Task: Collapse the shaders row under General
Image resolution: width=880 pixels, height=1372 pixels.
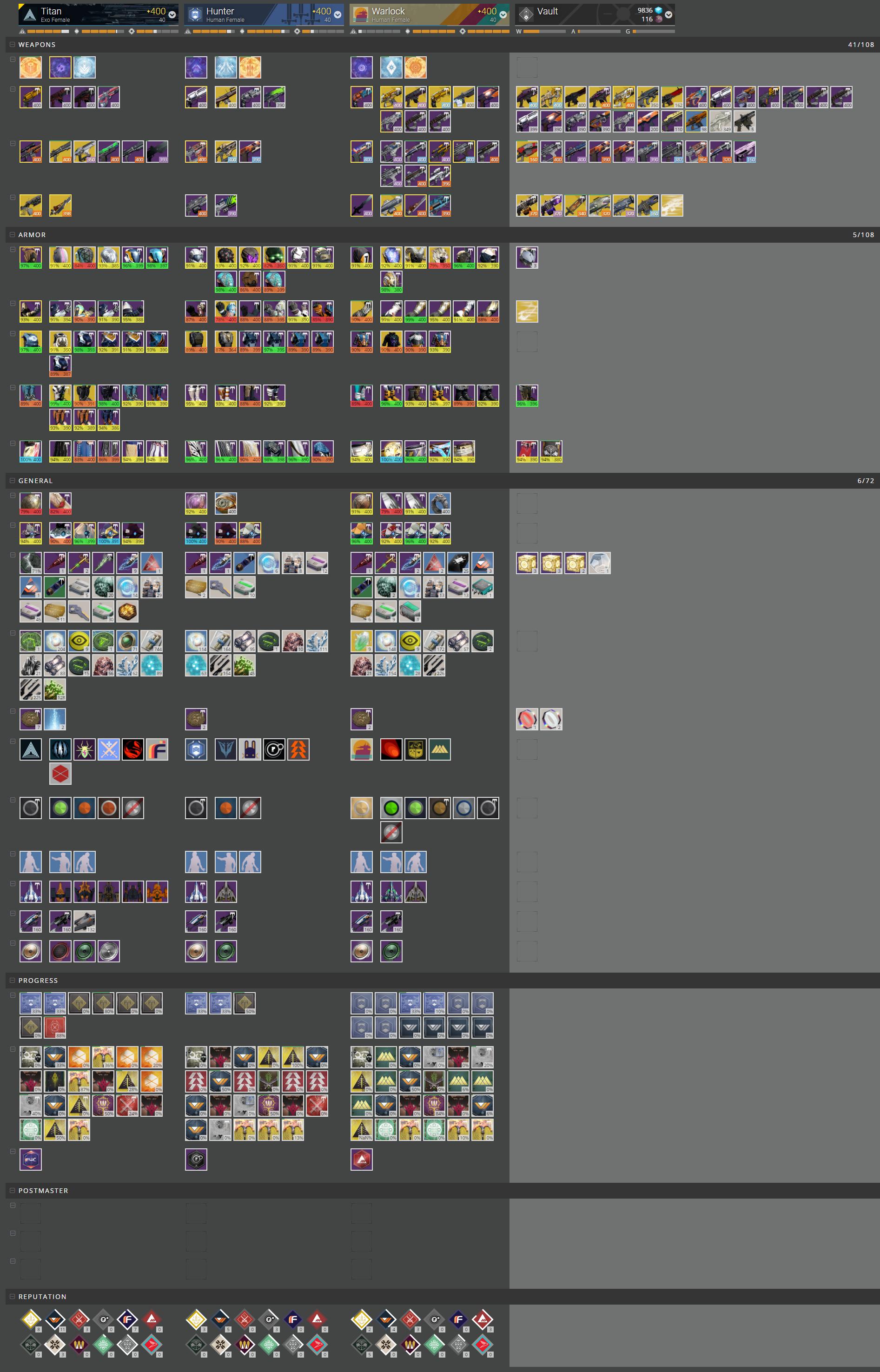Action: tap(13, 799)
